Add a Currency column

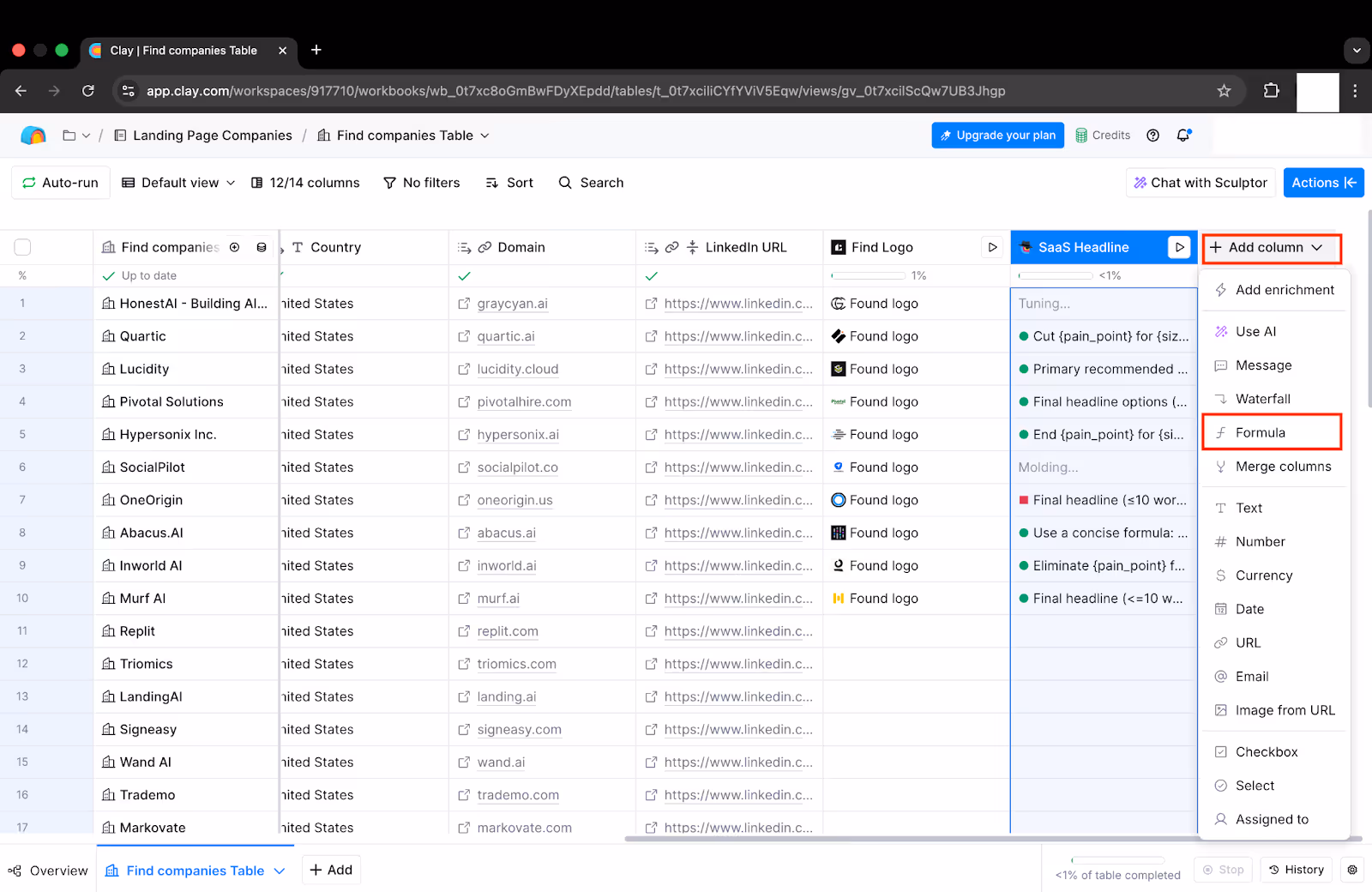pyautogui.click(x=1274, y=576)
